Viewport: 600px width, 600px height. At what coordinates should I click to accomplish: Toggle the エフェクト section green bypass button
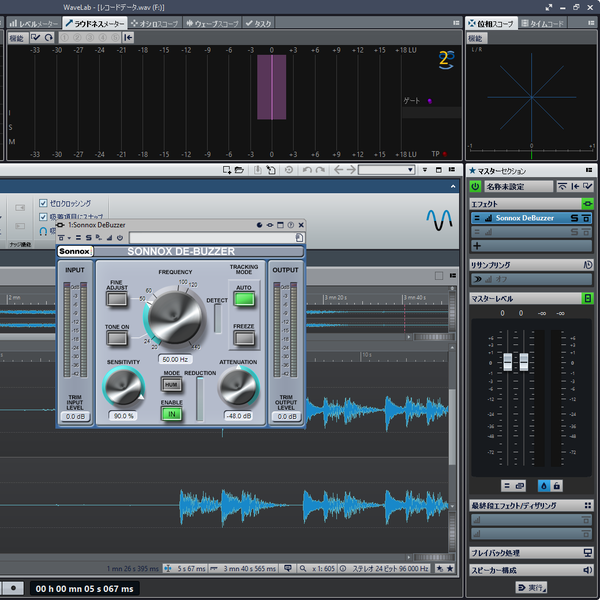587,204
